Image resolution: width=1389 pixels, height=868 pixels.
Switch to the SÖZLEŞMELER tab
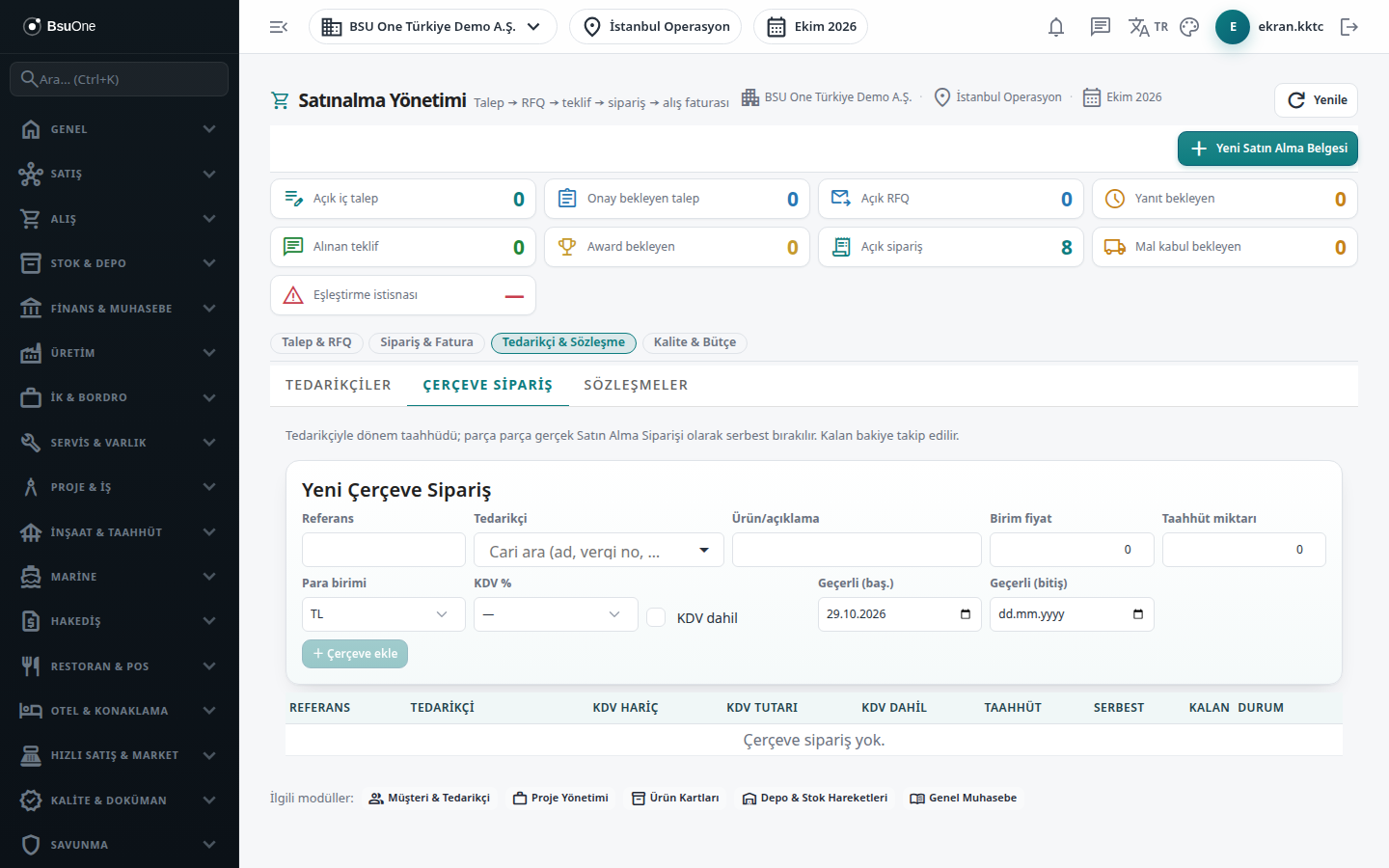(636, 385)
